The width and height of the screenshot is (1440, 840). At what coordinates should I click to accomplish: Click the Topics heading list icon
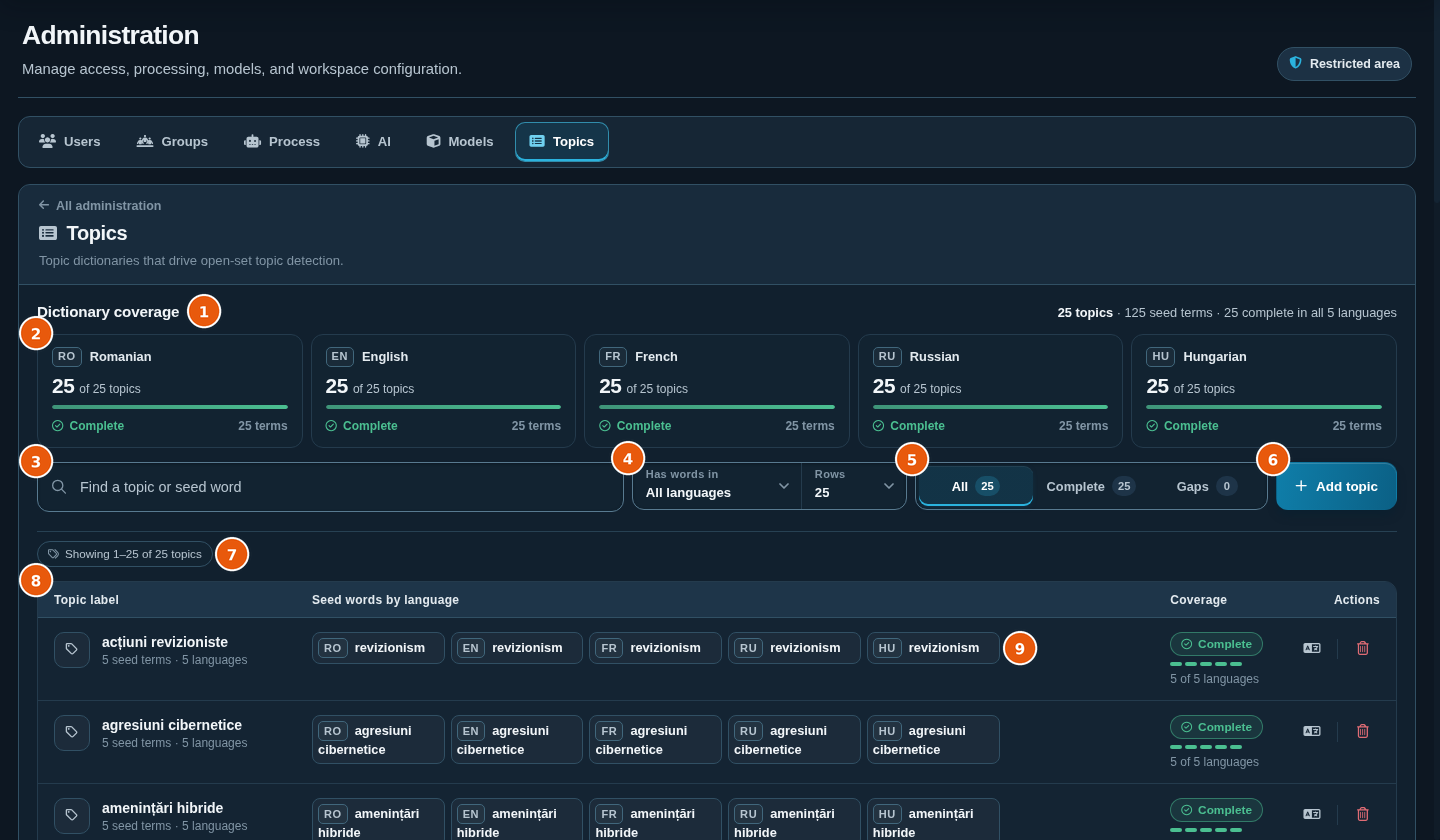pyautogui.click(x=48, y=233)
